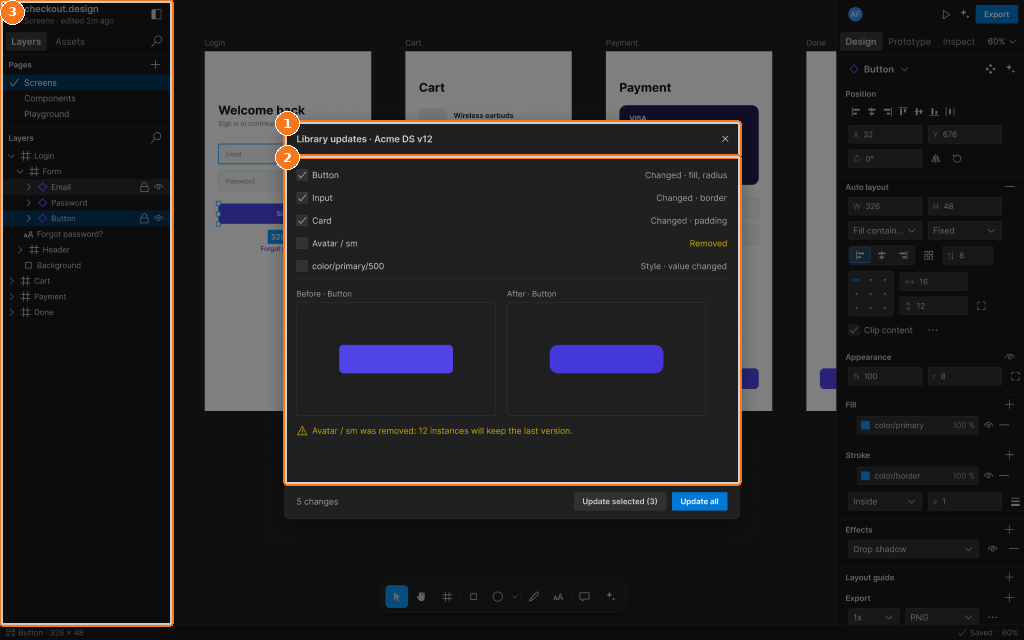The height and width of the screenshot is (640, 1024).
Task: Select the Rectangle shape tool
Action: 473,596
